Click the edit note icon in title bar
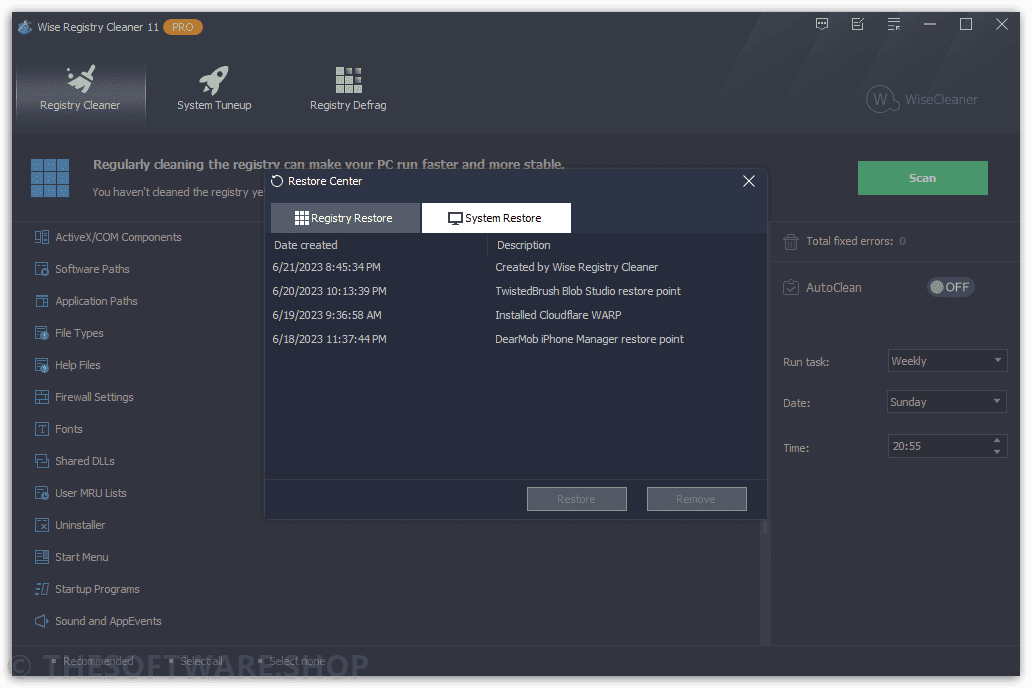 click(858, 24)
